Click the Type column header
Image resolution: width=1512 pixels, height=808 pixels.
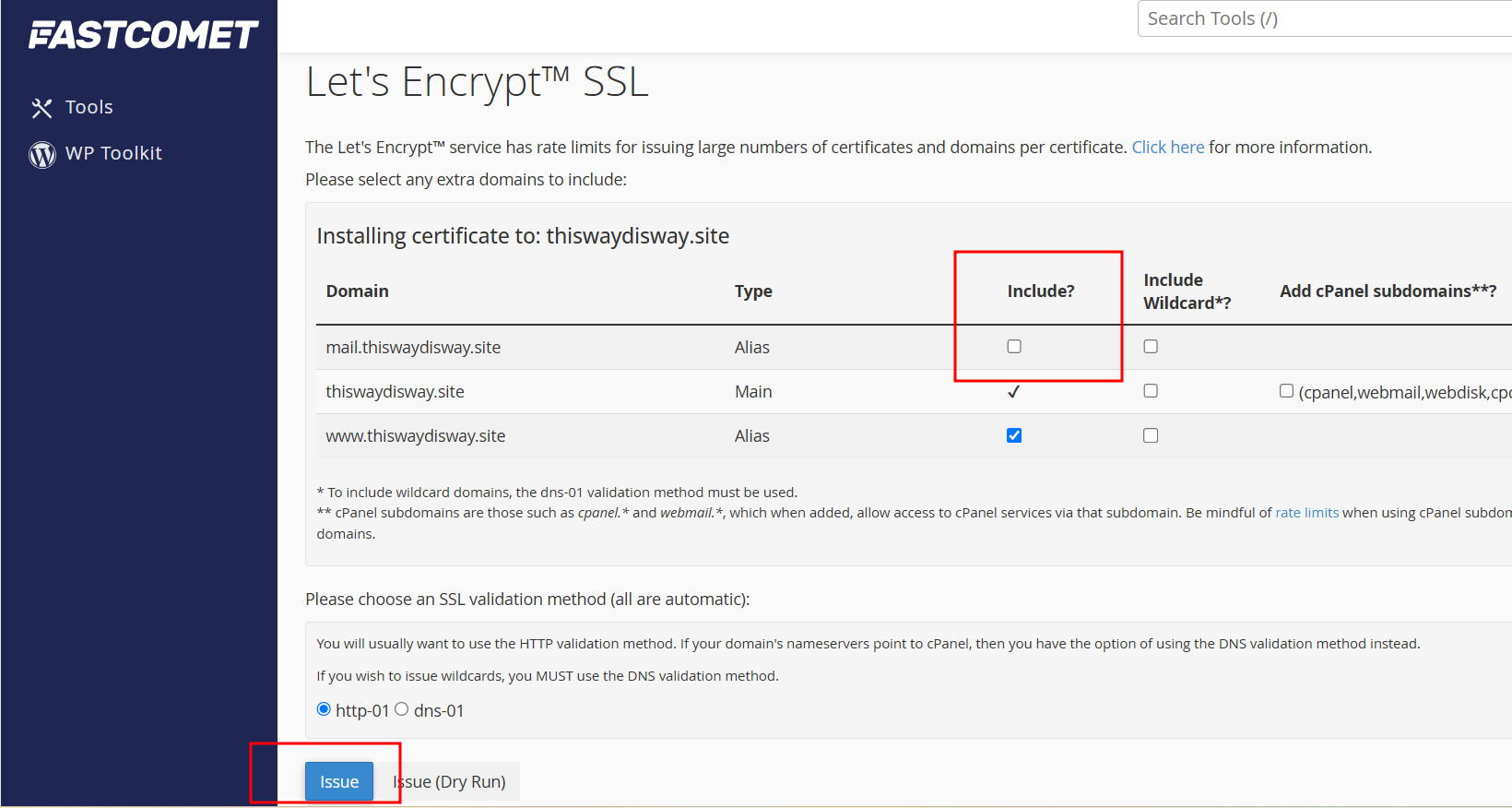[x=753, y=291]
